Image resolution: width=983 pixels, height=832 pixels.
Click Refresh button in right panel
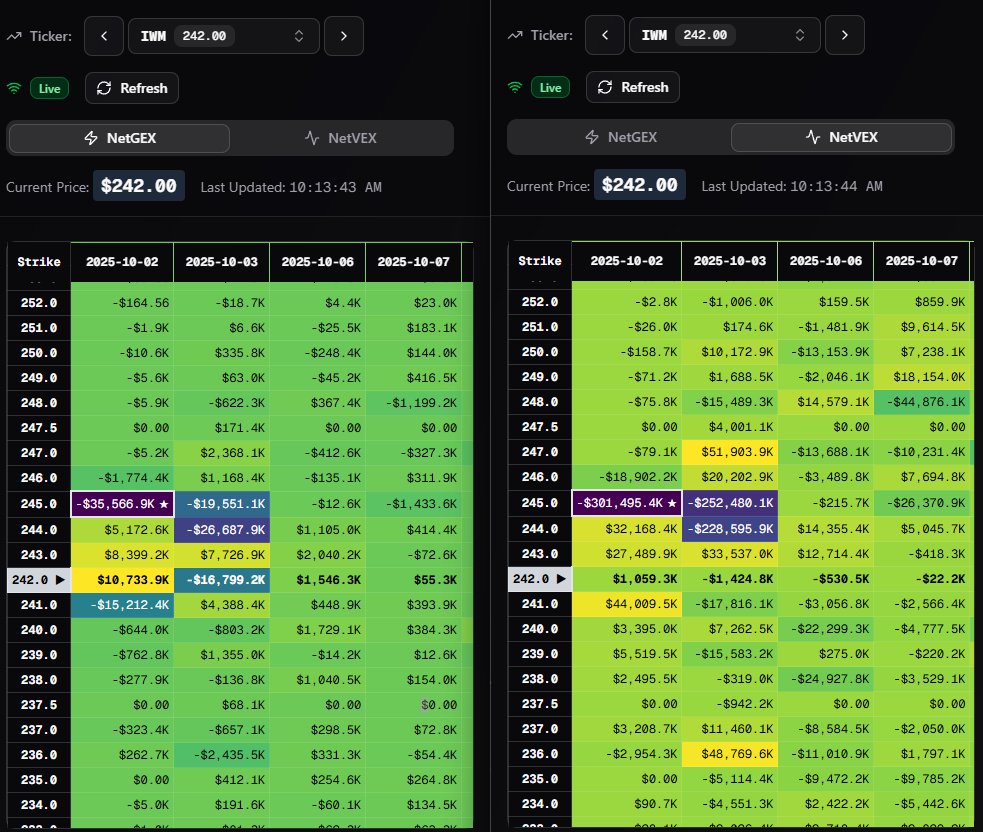pos(633,87)
